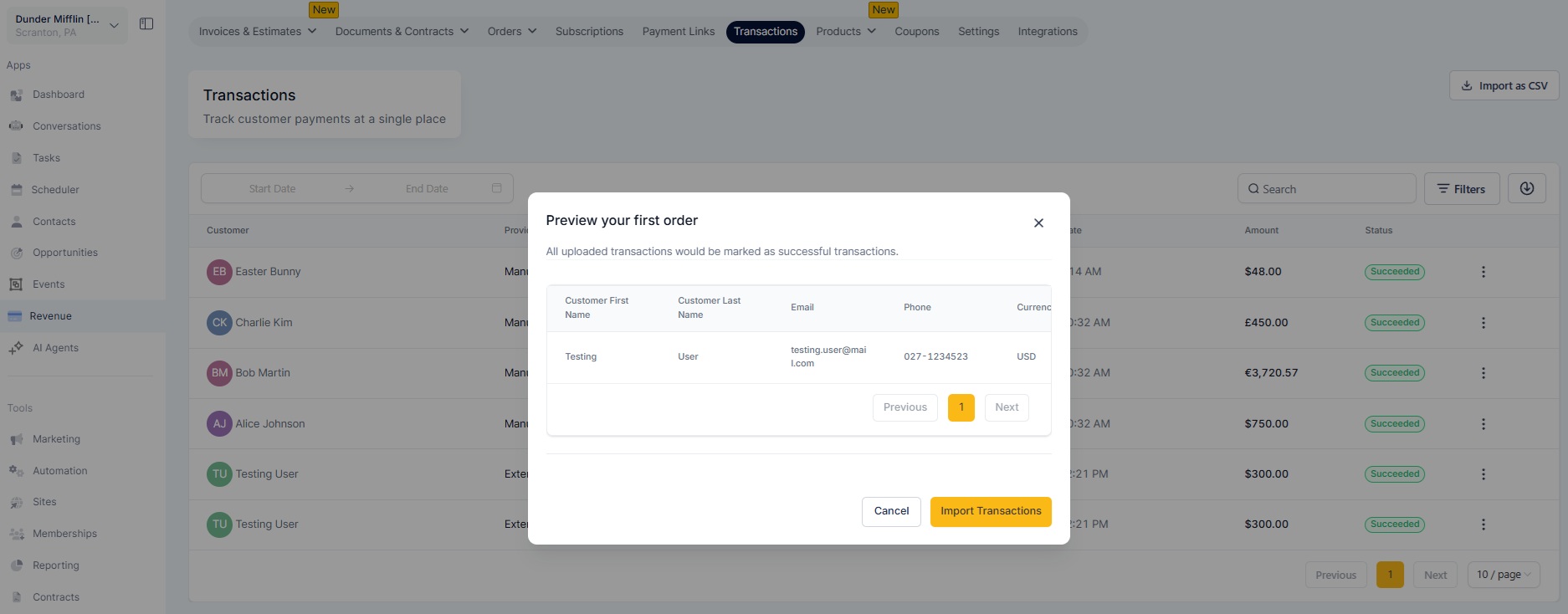Open the Filters button
The width and height of the screenshot is (1568, 614).
pos(1462,189)
